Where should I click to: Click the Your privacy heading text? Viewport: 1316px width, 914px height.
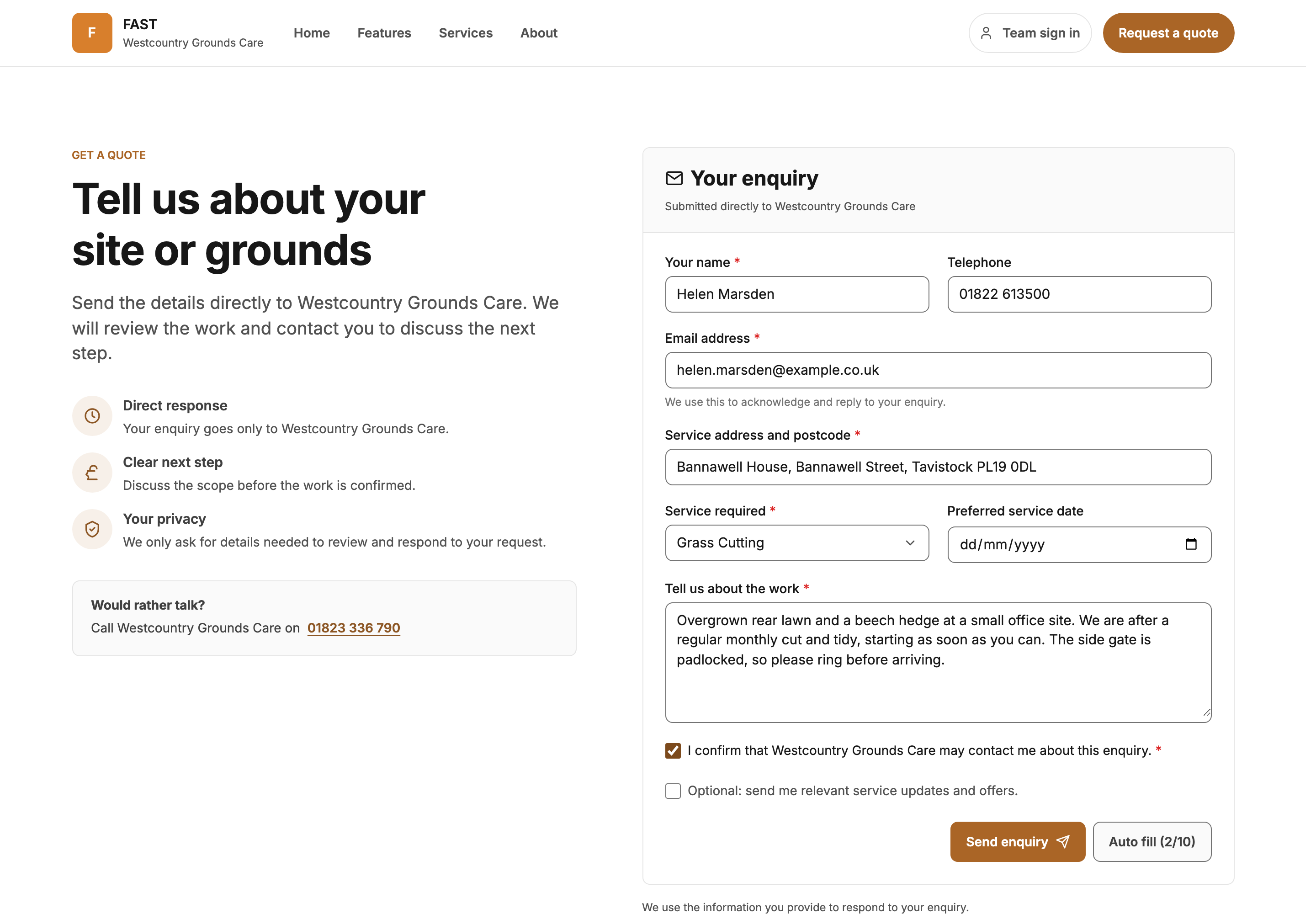coord(164,519)
